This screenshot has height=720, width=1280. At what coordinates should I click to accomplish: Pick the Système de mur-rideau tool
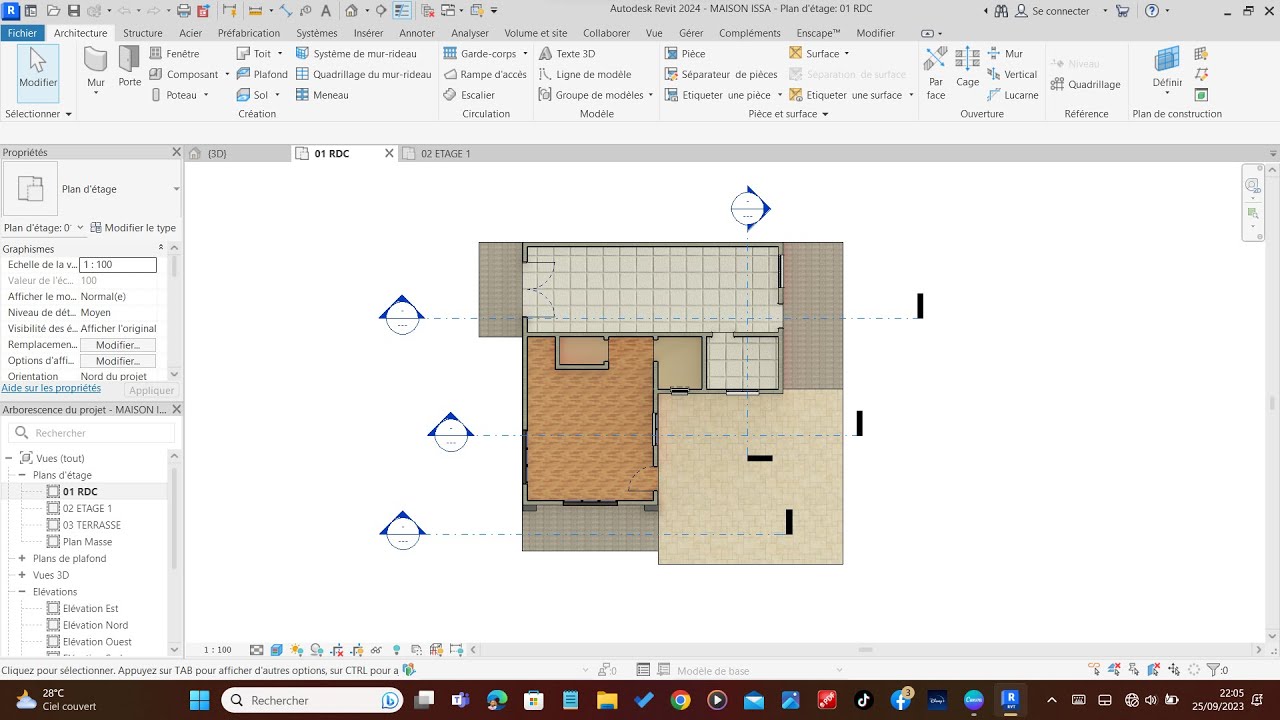(x=364, y=53)
